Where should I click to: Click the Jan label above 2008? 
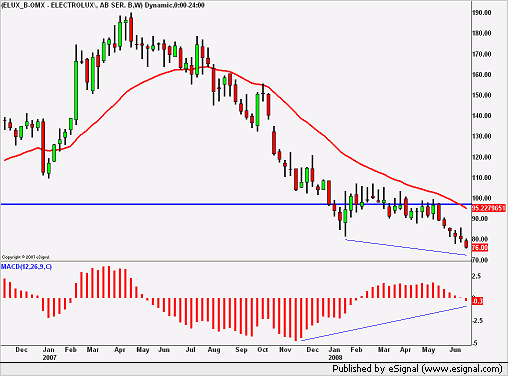[334, 350]
